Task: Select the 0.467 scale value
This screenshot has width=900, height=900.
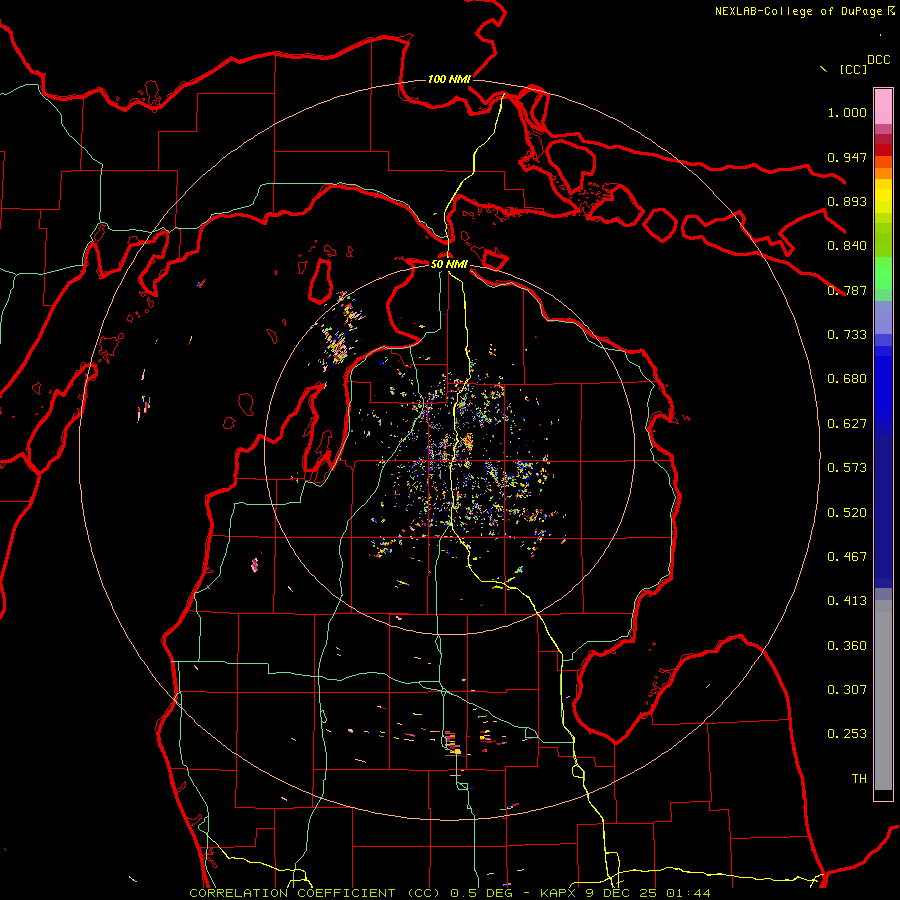Action: coord(847,557)
